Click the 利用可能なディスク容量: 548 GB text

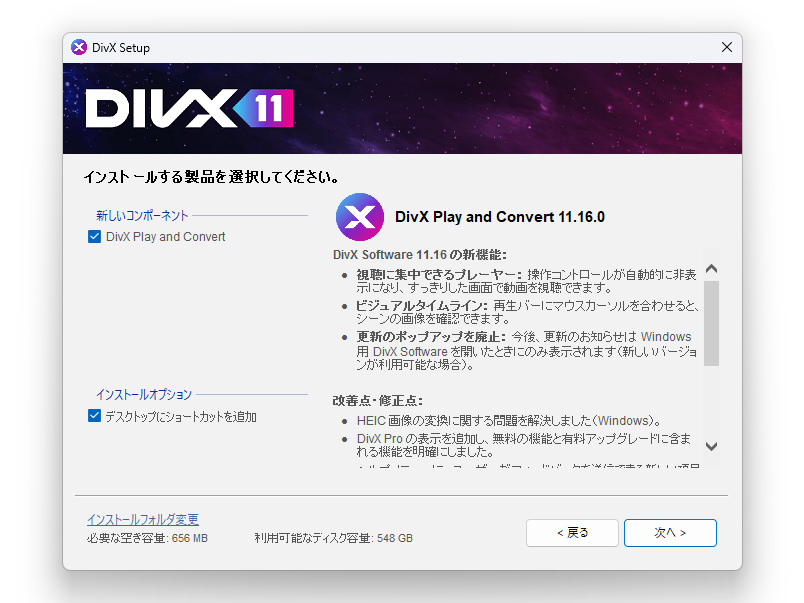[334, 538]
